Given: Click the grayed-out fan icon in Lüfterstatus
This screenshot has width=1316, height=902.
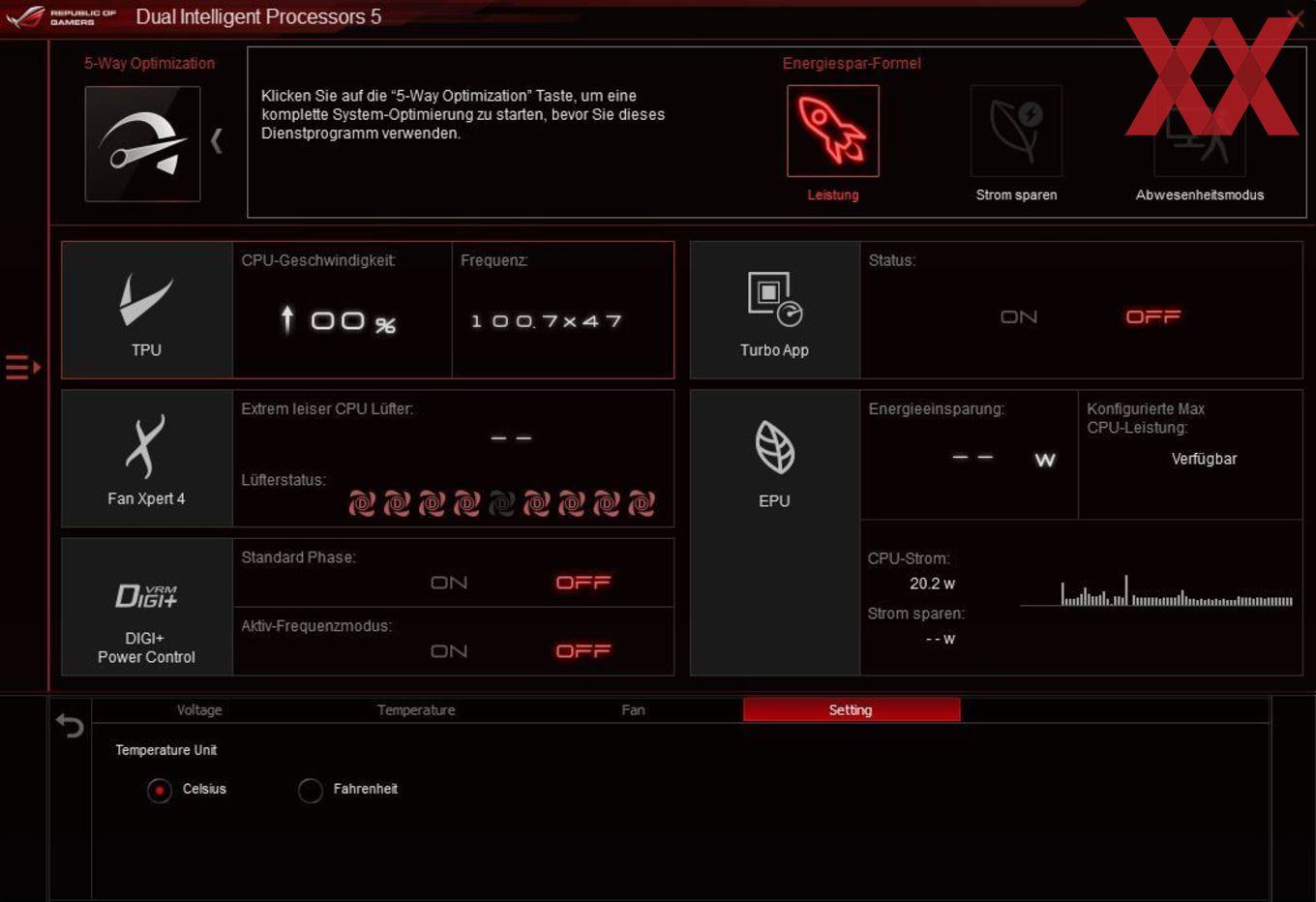Looking at the screenshot, I should tap(501, 503).
